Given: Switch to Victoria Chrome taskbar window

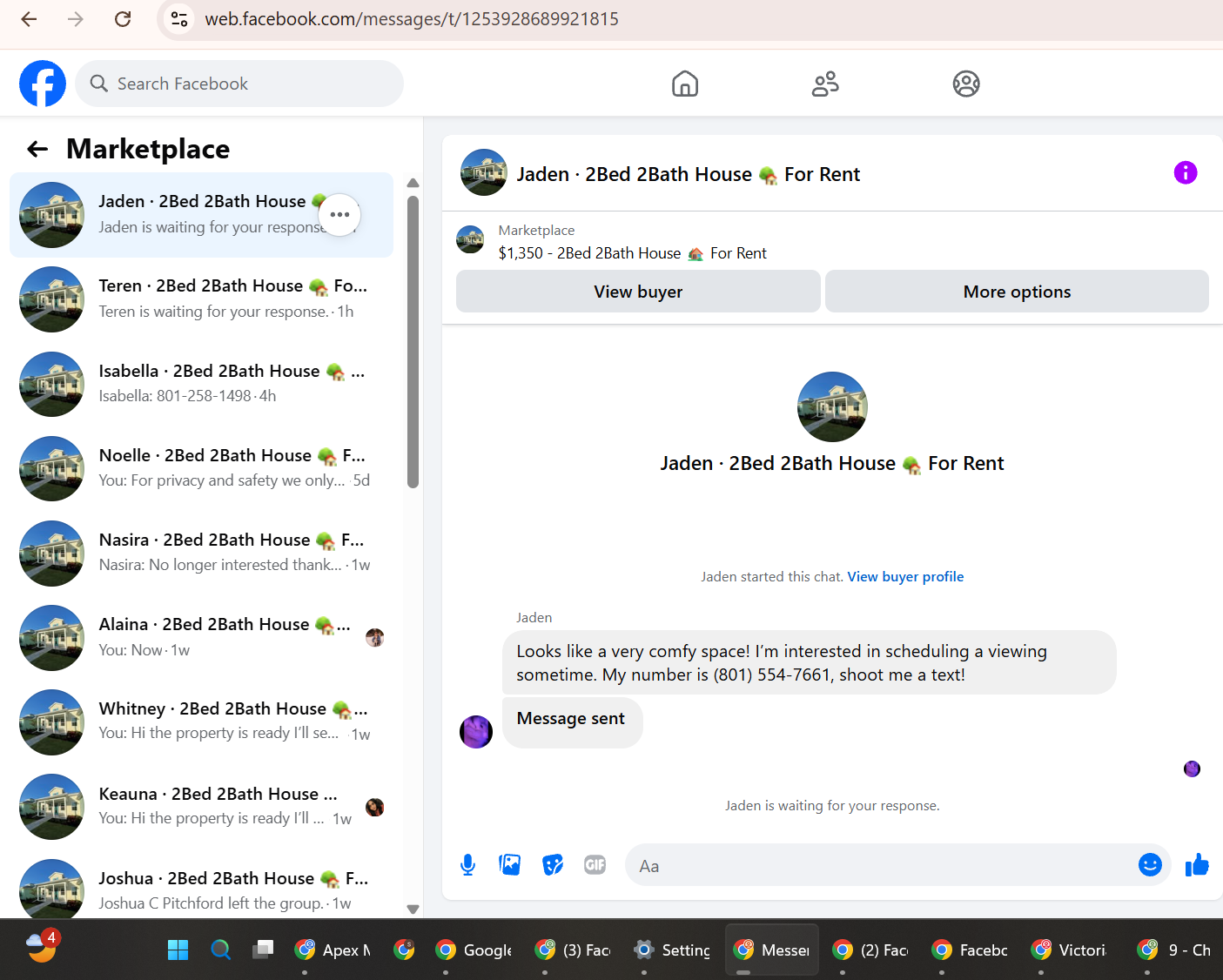Looking at the screenshot, I should [1070, 950].
